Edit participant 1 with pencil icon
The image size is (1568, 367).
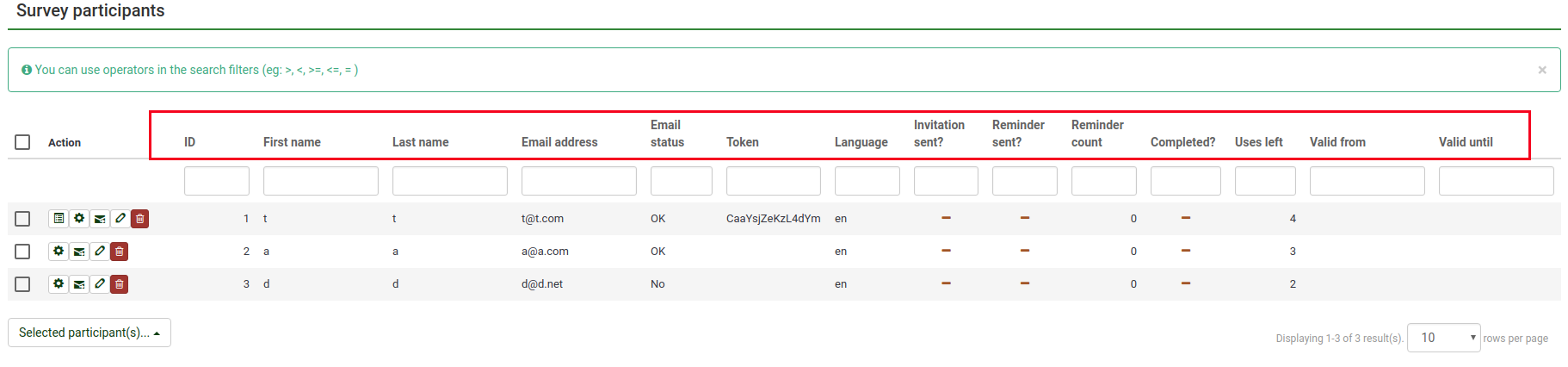click(x=120, y=219)
